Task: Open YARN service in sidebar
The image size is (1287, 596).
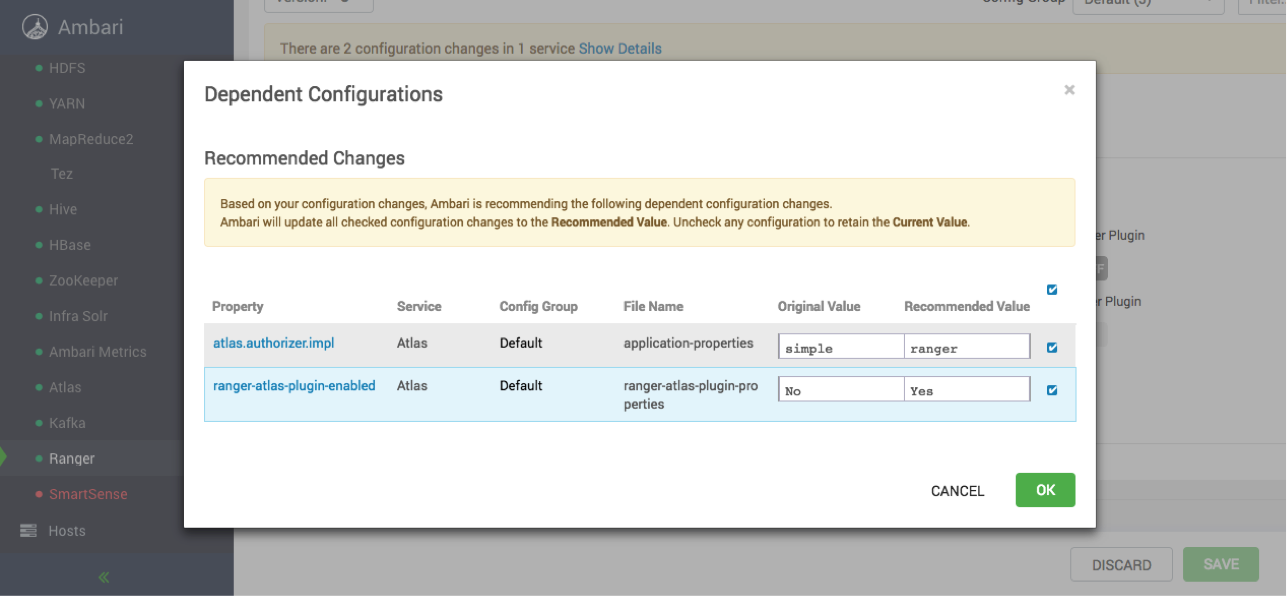Action: click(67, 103)
